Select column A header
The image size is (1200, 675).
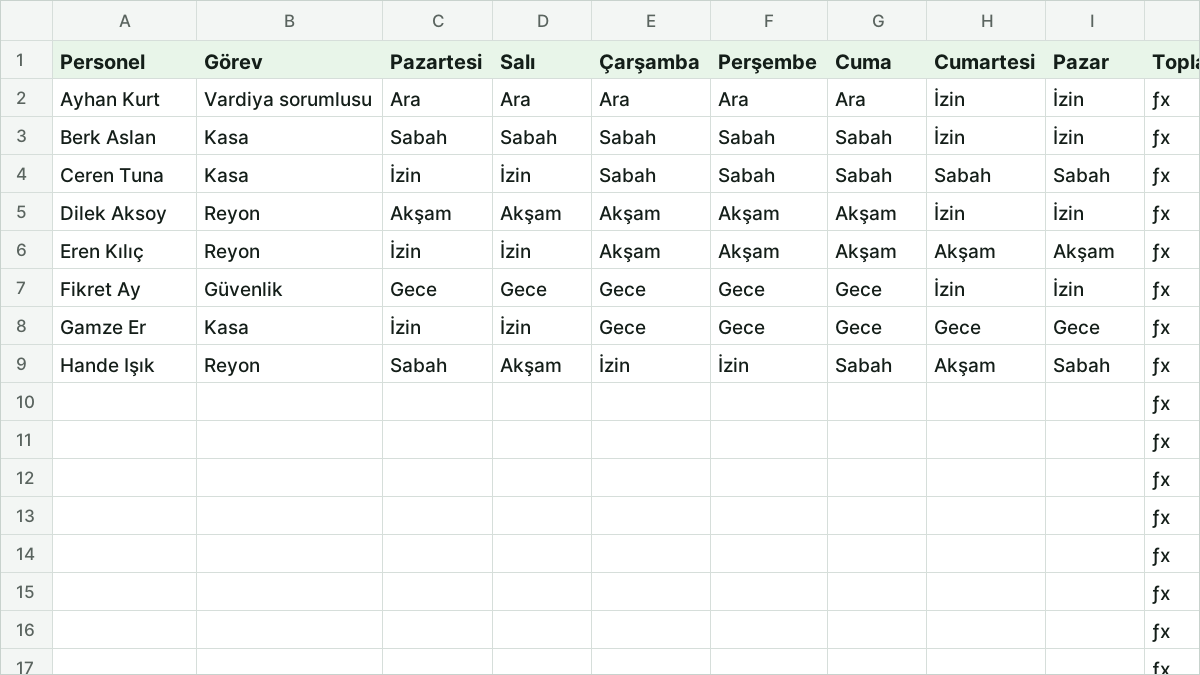[125, 21]
